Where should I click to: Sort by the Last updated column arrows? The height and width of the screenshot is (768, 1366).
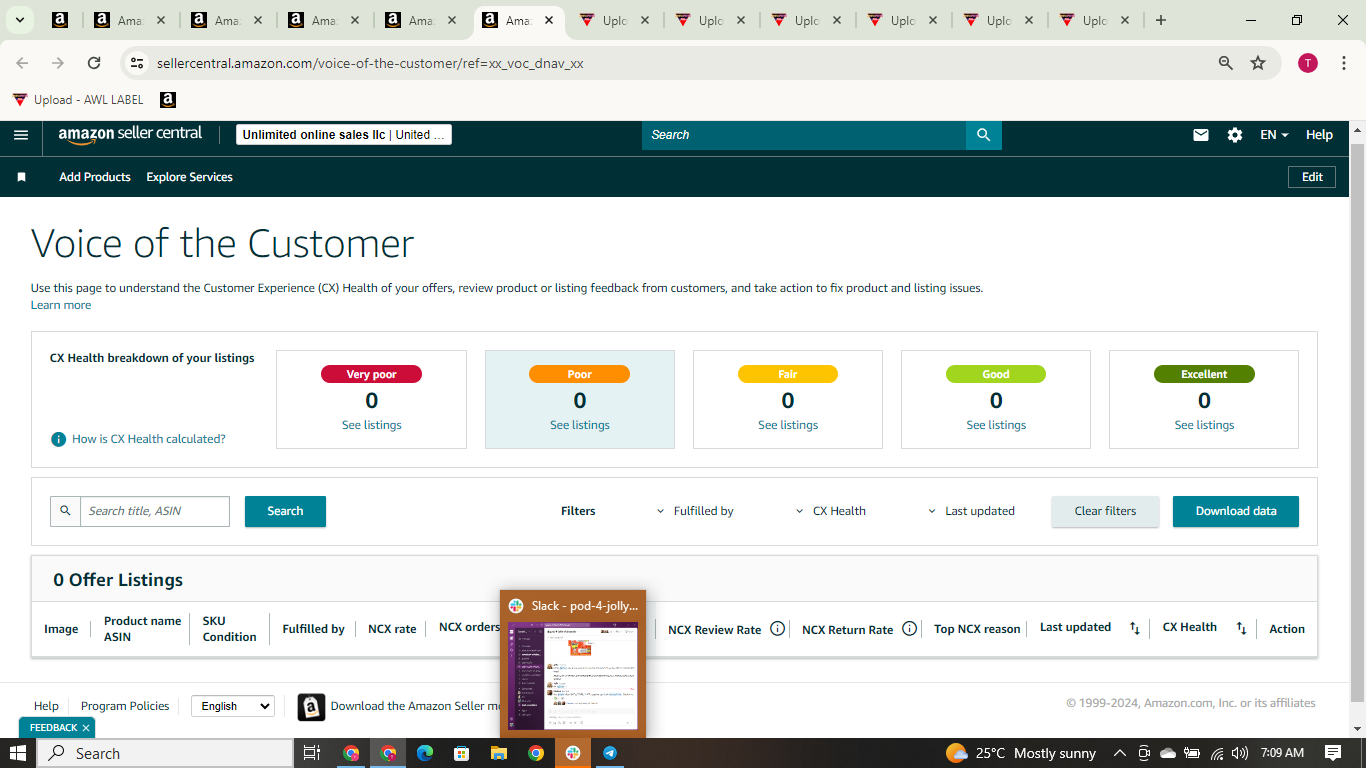[x=1135, y=628]
